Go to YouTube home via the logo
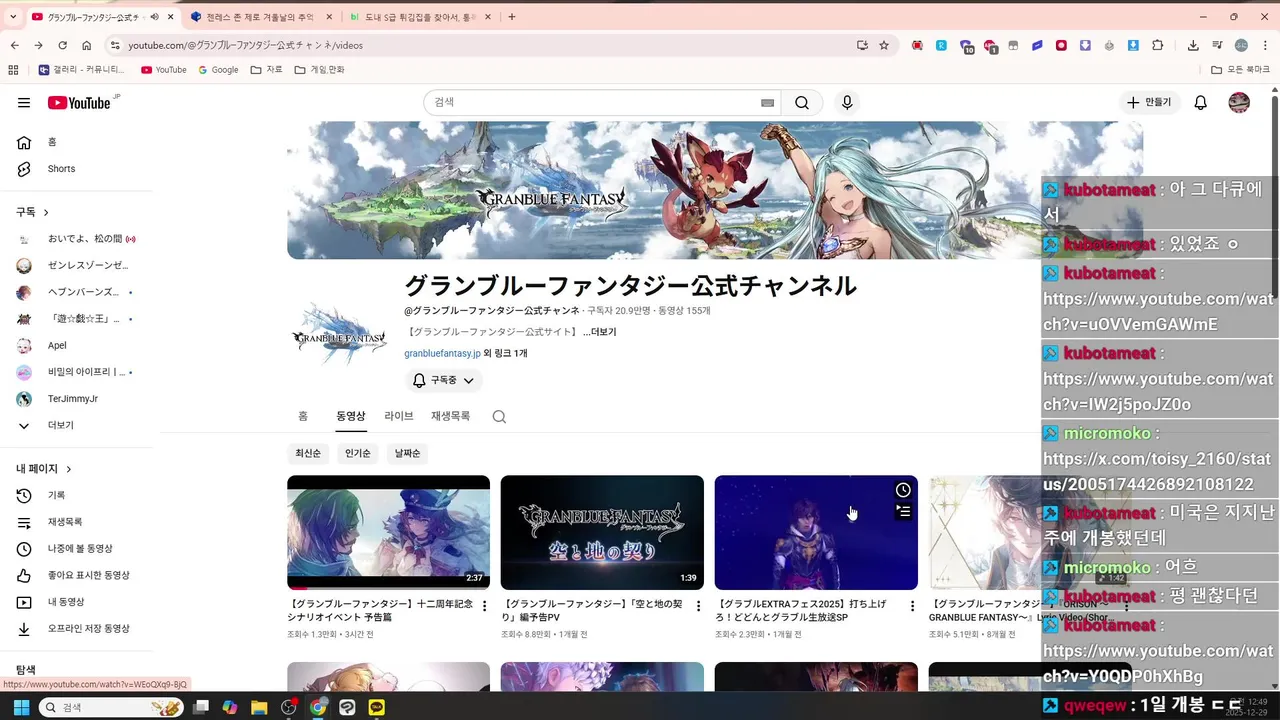Viewport: 1280px width, 720px height. pos(79,102)
